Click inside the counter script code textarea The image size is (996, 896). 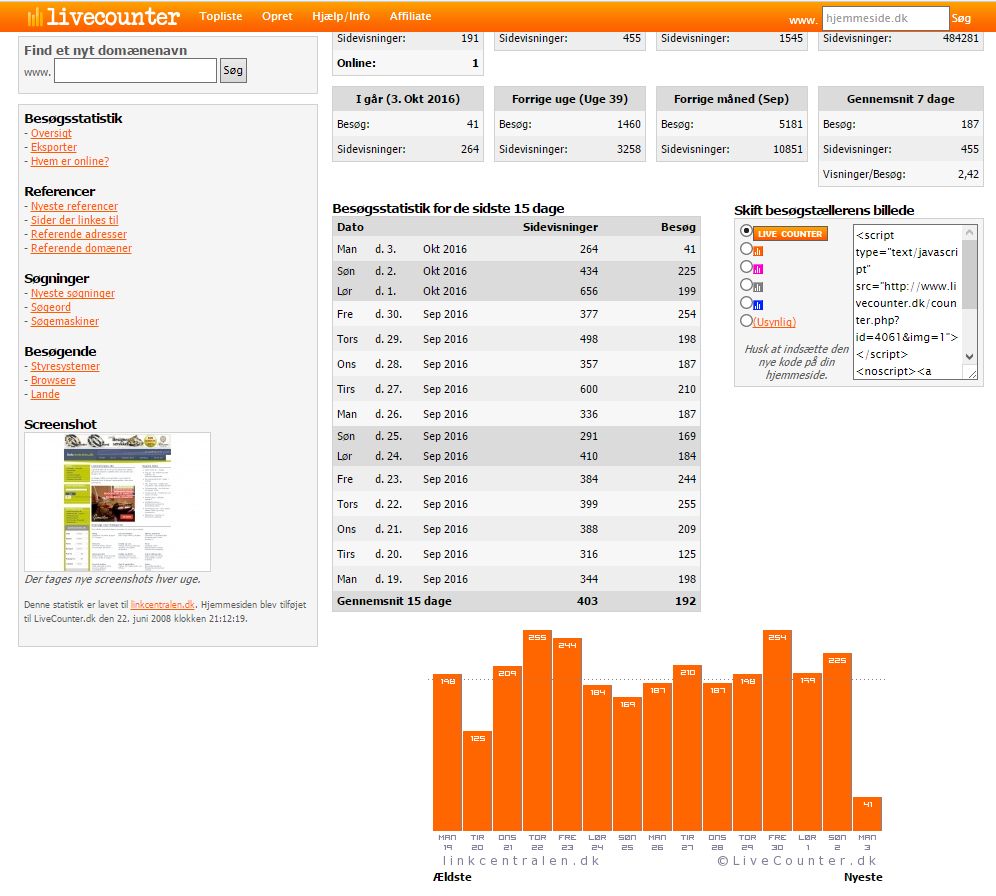click(907, 302)
